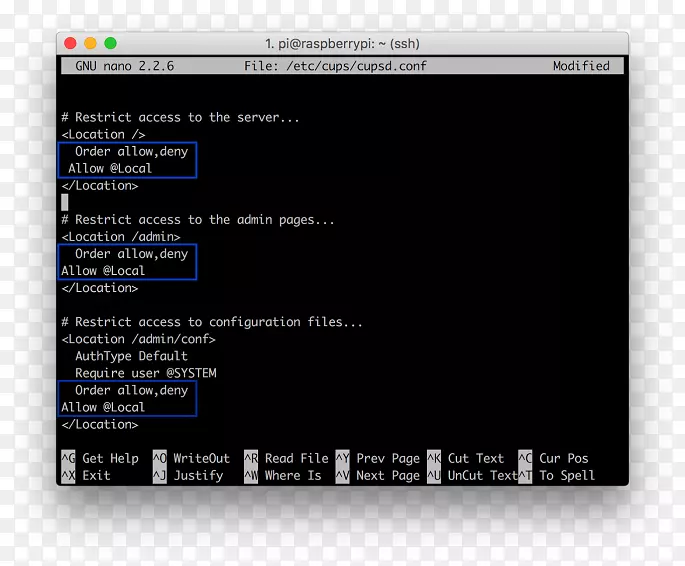Click the '^X Exit' shortcut
The height and width of the screenshot is (566, 685).
pyautogui.click(x=86, y=475)
